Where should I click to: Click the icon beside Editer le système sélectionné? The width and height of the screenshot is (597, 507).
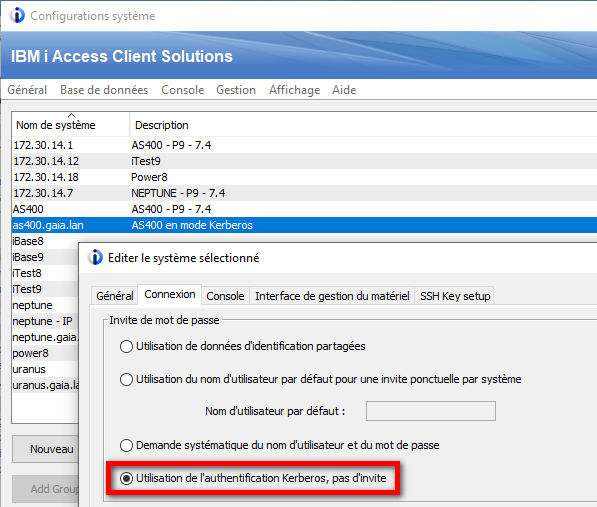95,257
